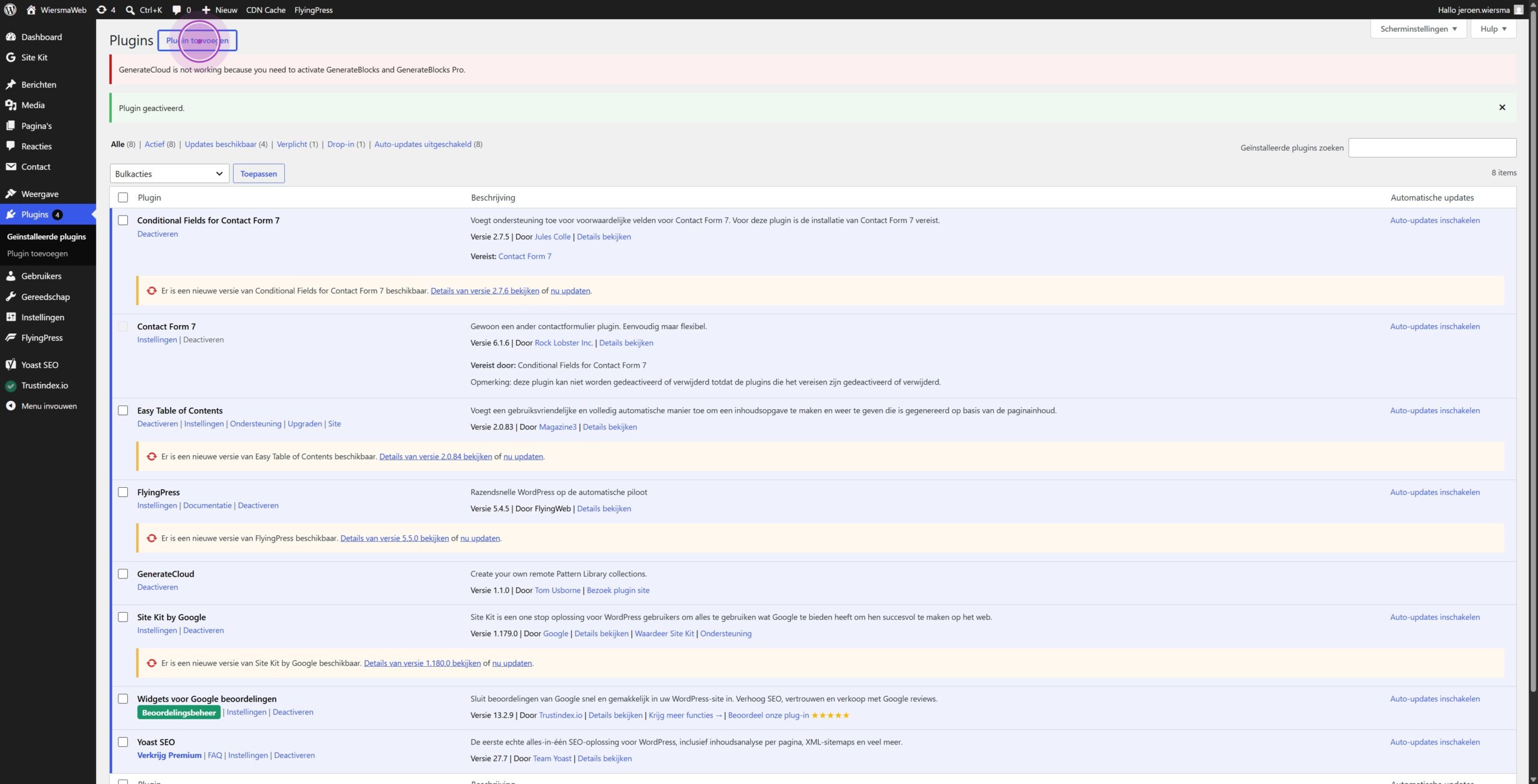The width and height of the screenshot is (1538, 784).
Task: Check the FlyingPress plugin row
Action: click(x=123, y=492)
